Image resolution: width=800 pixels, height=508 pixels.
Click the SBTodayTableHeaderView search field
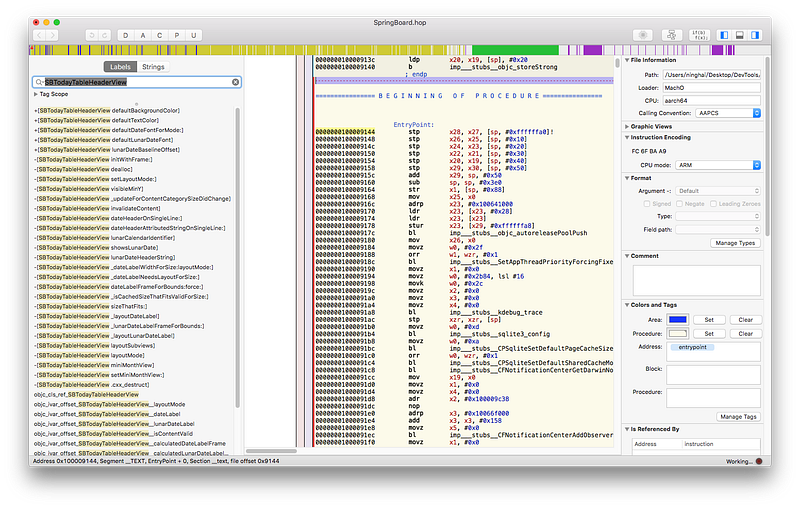[x=137, y=82]
